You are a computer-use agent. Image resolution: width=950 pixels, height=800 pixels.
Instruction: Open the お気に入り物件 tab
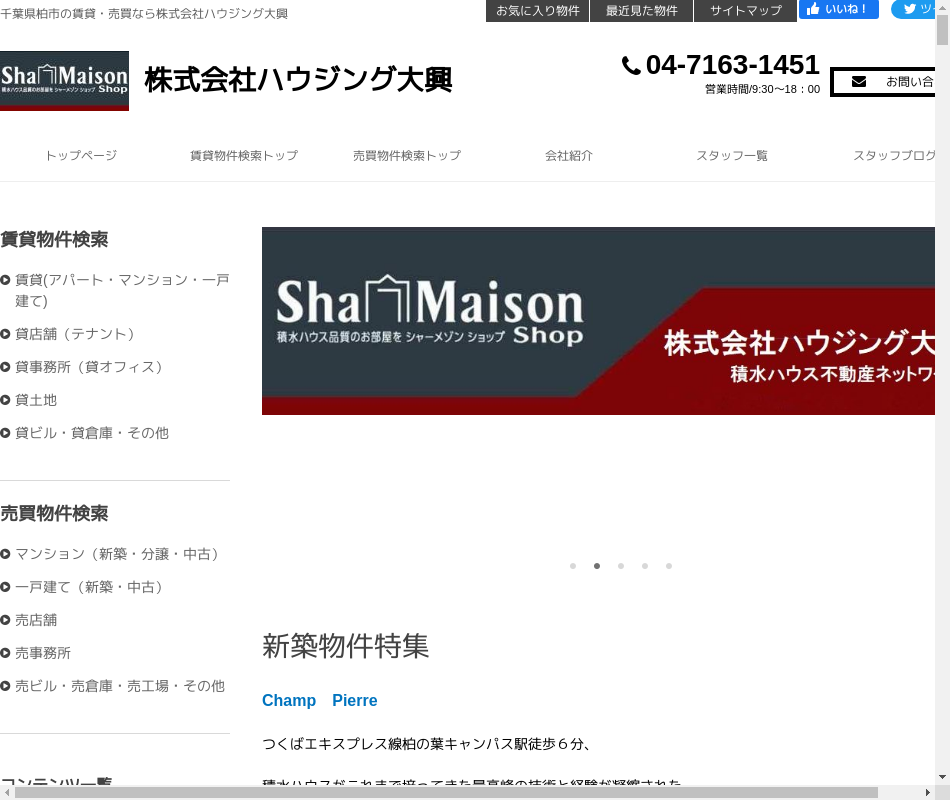coord(538,11)
